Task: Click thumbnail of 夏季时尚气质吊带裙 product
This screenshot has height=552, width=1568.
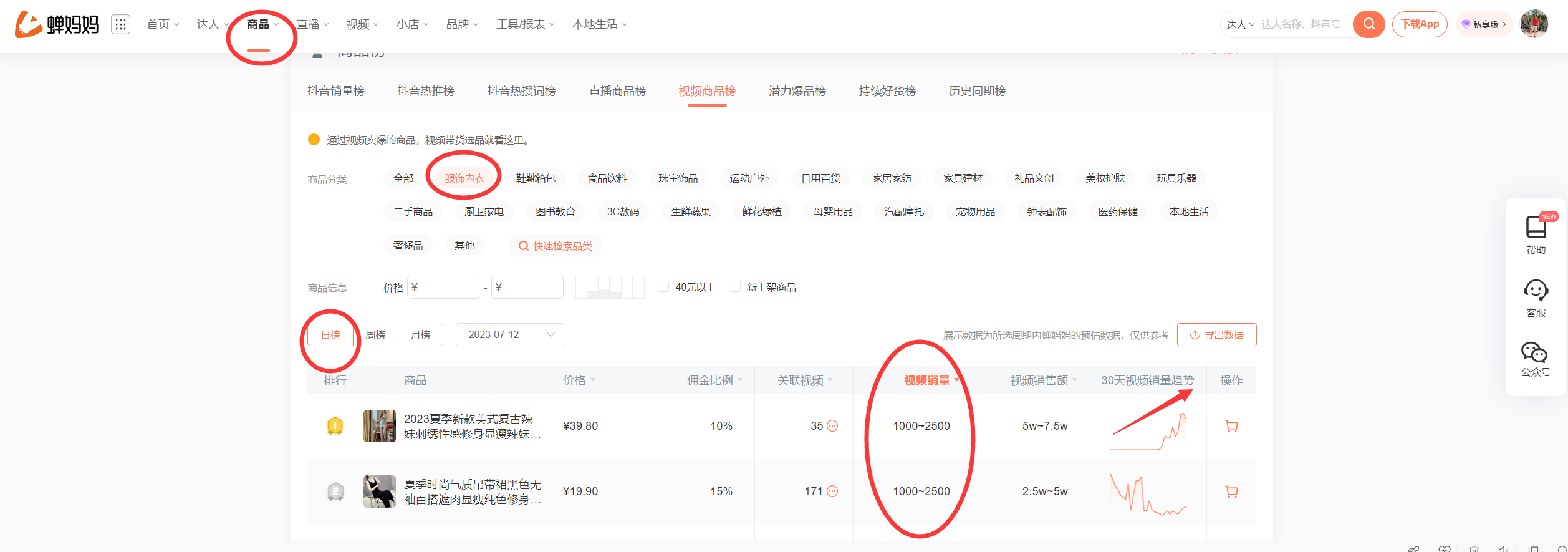Action: tap(379, 491)
